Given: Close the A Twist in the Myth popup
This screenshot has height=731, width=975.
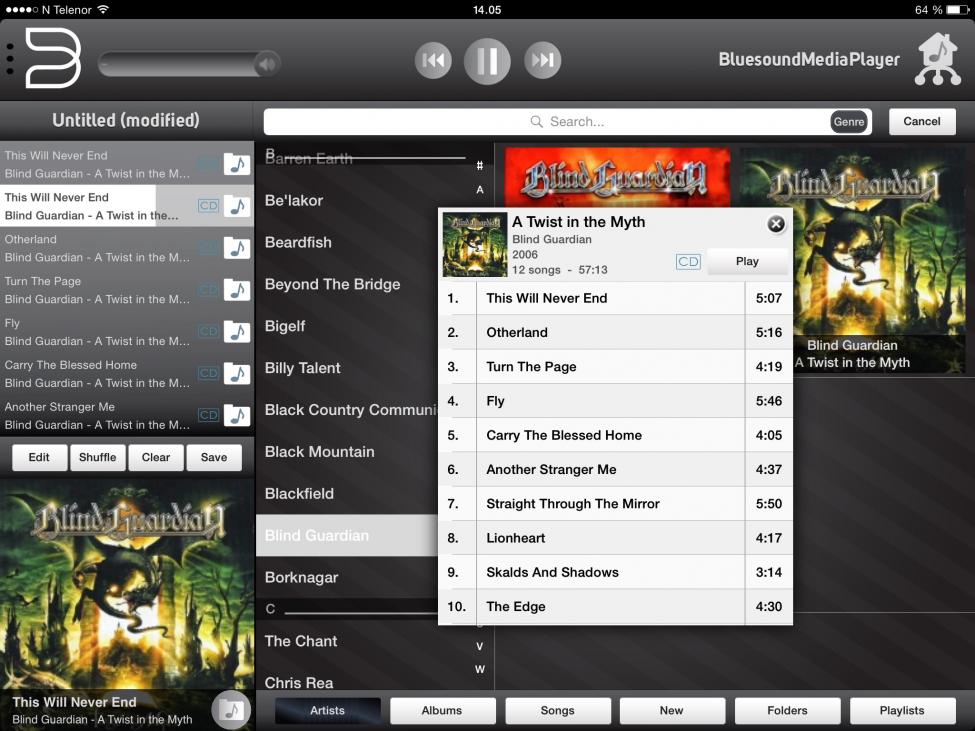Looking at the screenshot, I should click(x=776, y=224).
